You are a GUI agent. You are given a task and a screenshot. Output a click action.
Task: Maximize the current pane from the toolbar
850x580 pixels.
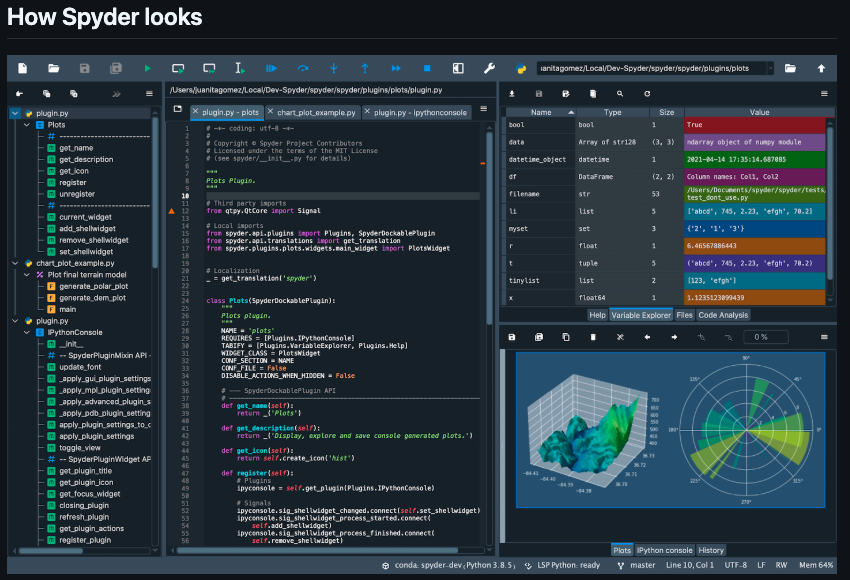[x=458, y=68]
